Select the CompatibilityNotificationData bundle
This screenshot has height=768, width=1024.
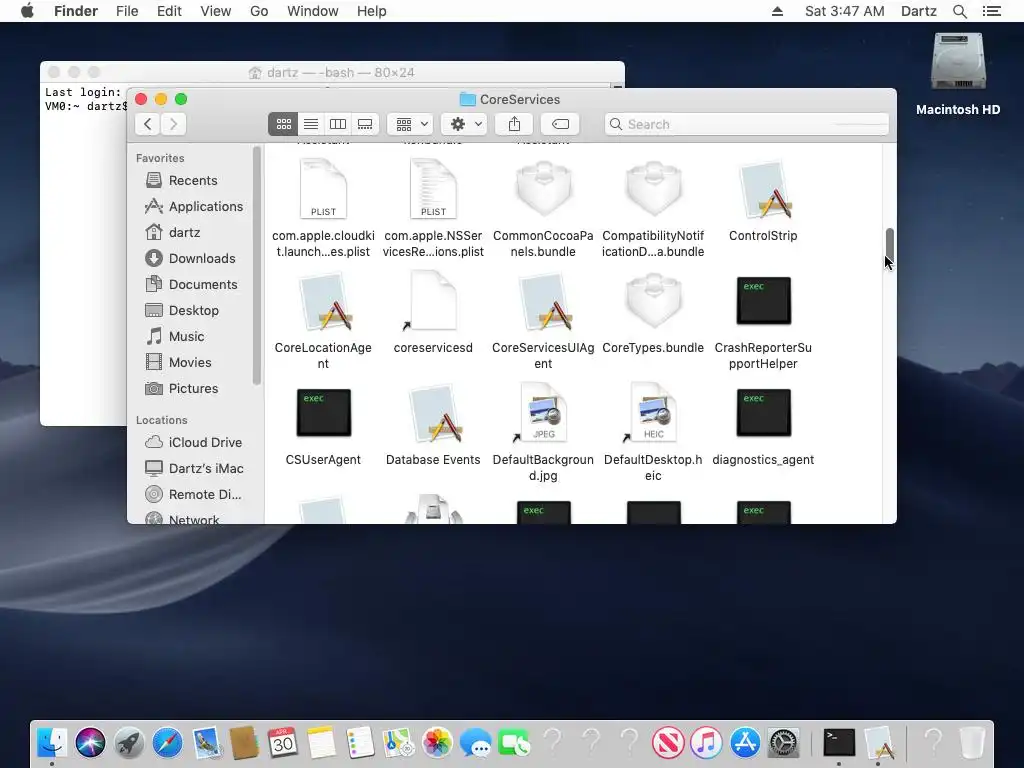tap(653, 209)
